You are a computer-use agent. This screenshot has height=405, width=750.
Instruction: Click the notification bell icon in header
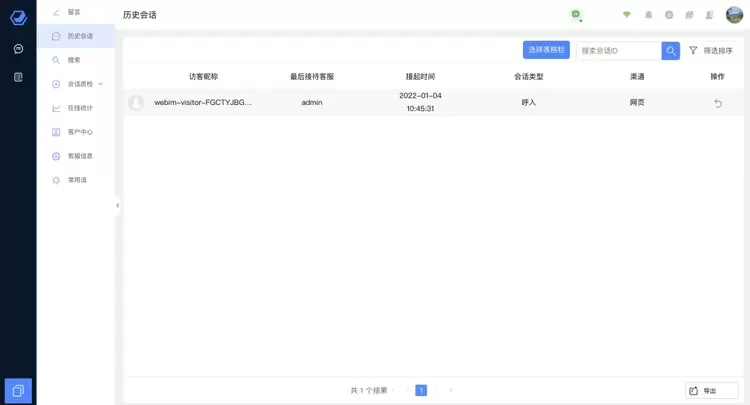[649, 15]
